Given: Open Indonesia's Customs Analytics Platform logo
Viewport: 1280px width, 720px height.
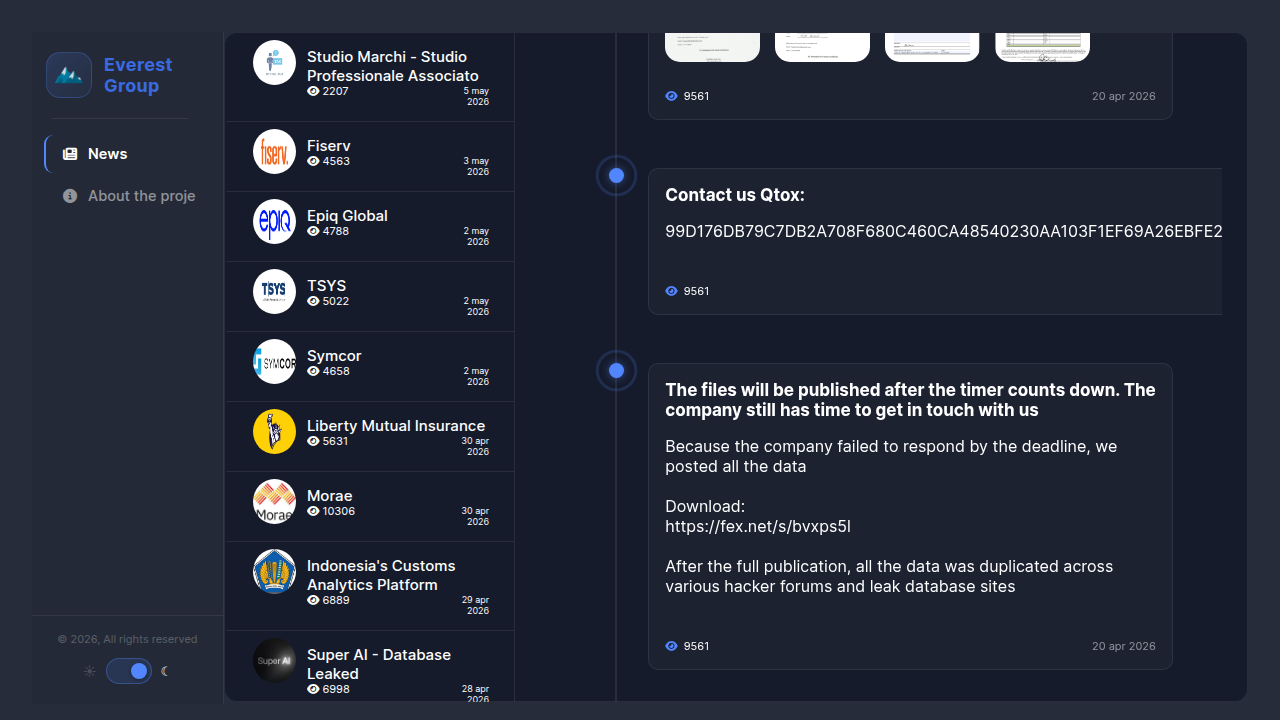Looking at the screenshot, I should [x=274, y=572].
